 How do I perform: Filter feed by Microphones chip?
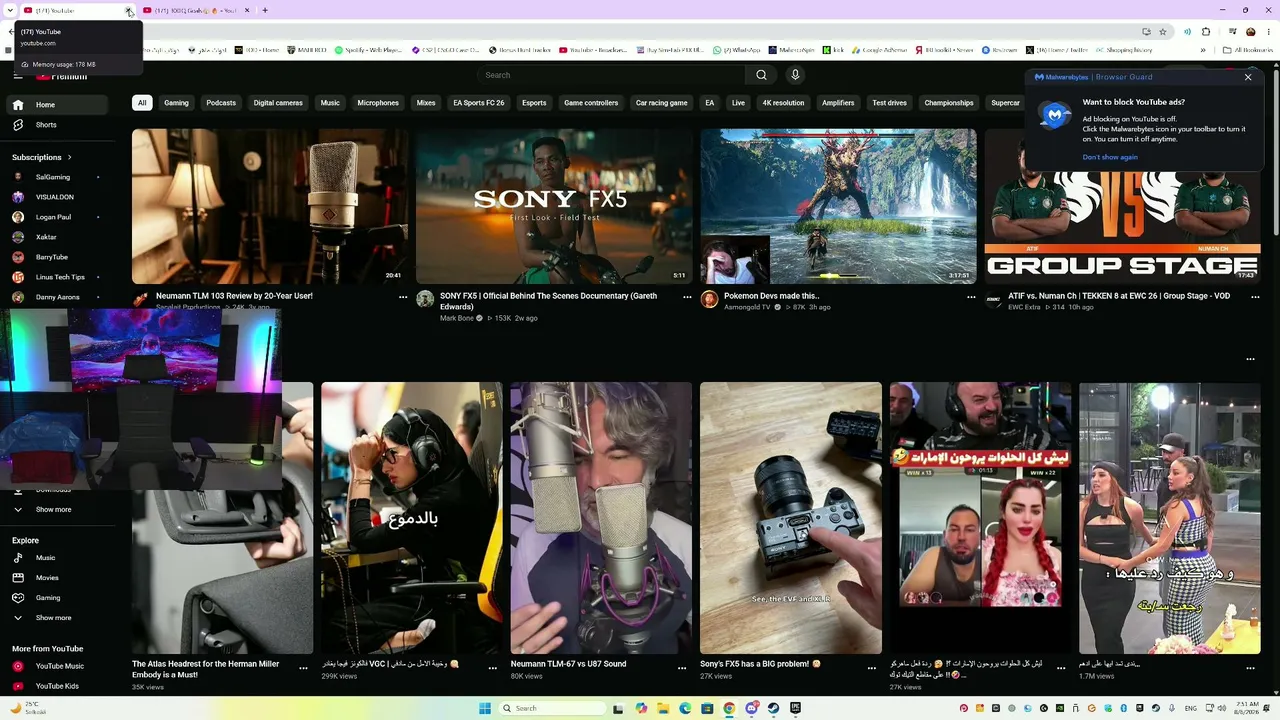pos(378,103)
